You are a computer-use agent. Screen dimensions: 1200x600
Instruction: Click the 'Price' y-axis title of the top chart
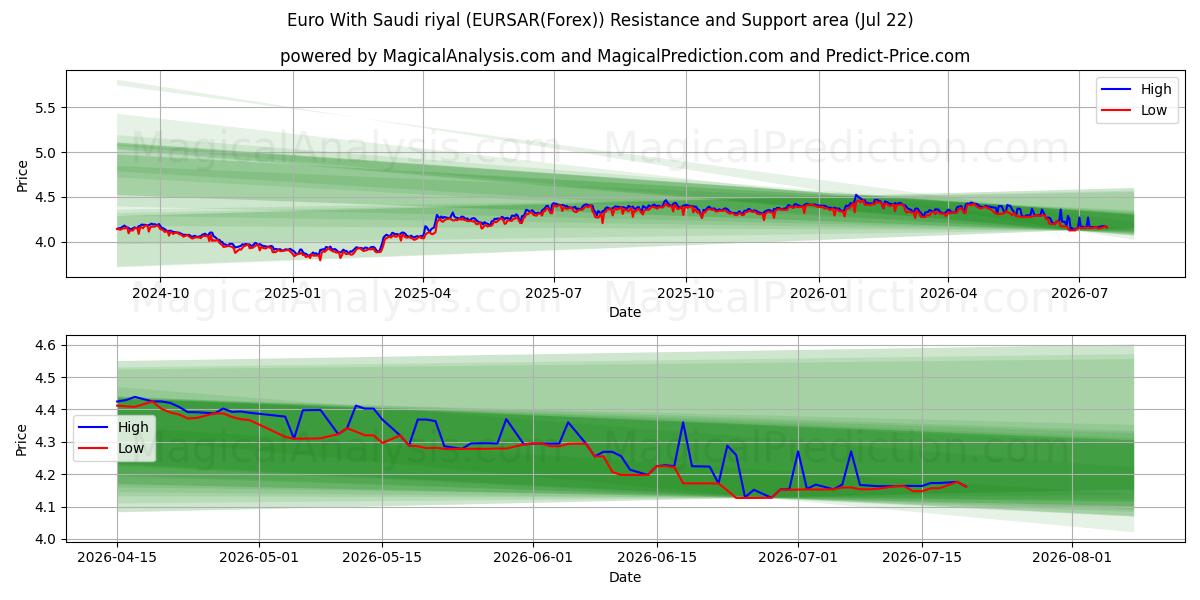pyautogui.click(x=23, y=174)
